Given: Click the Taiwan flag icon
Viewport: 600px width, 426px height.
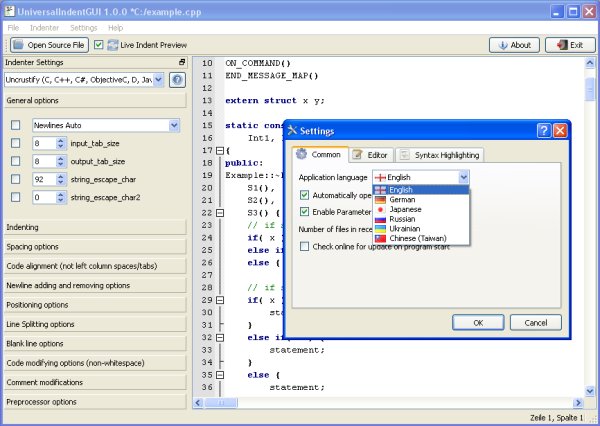Looking at the screenshot, I should pos(380,238).
